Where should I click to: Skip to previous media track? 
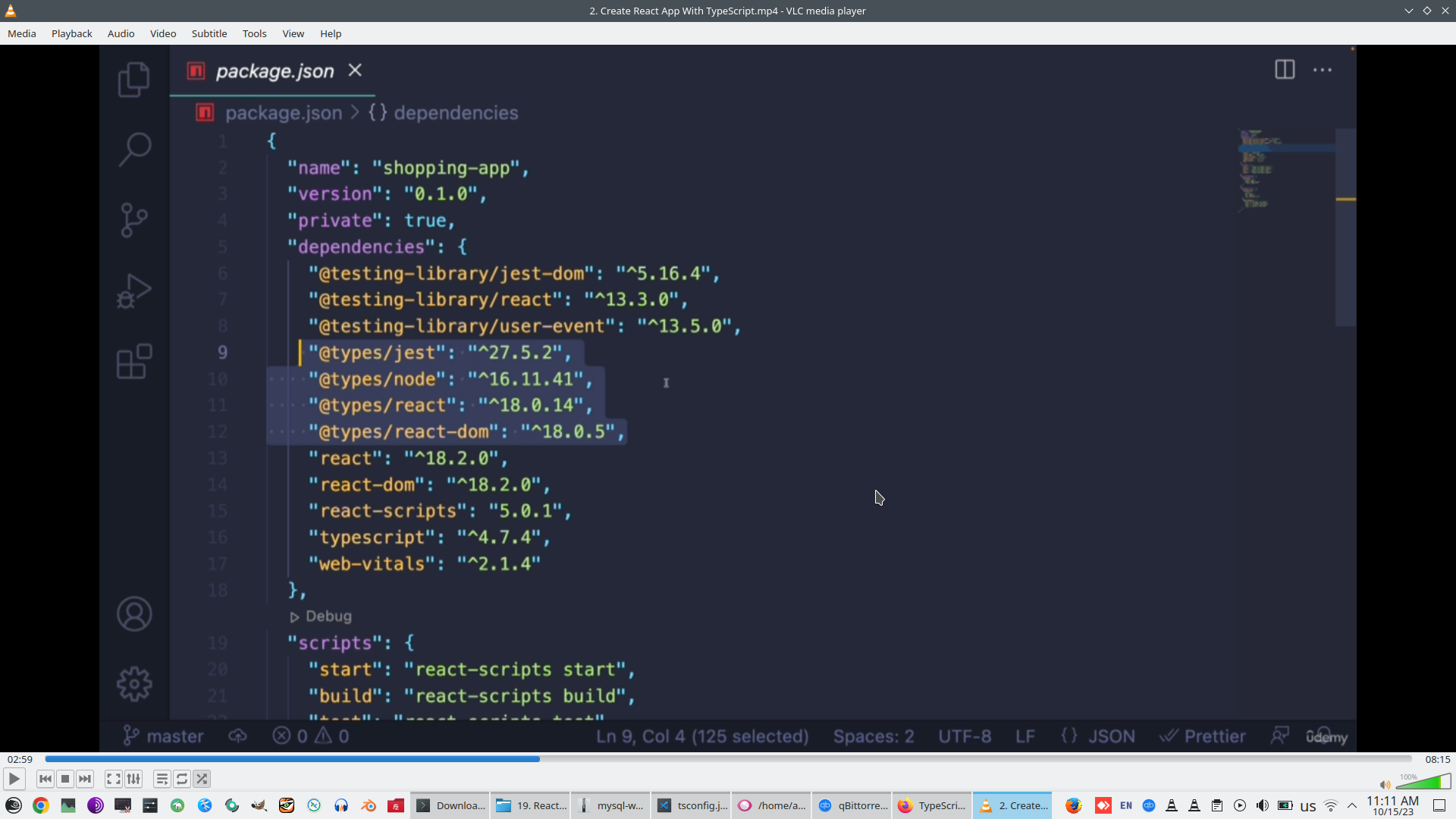[x=45, y=779]
